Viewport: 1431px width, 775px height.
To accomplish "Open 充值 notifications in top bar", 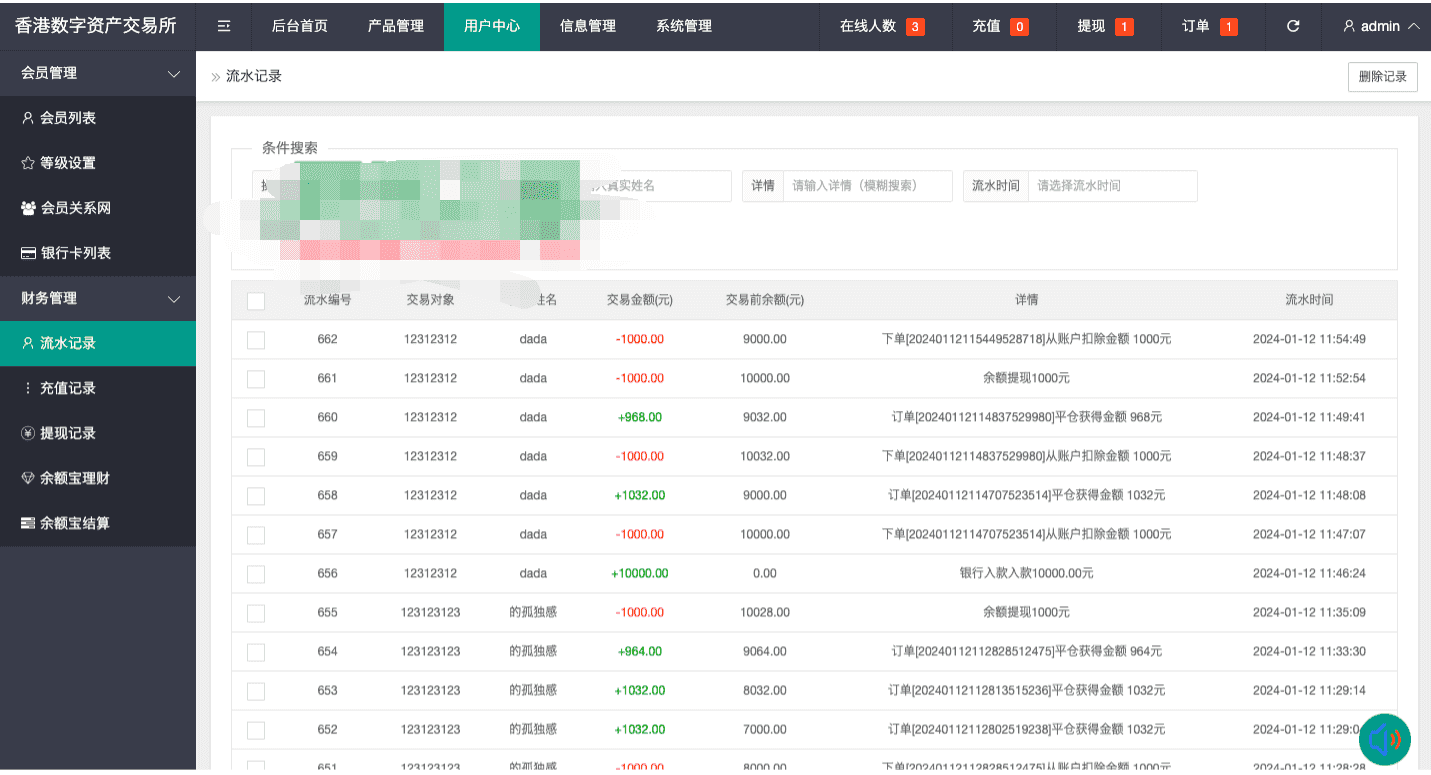I will pos(986,26).
